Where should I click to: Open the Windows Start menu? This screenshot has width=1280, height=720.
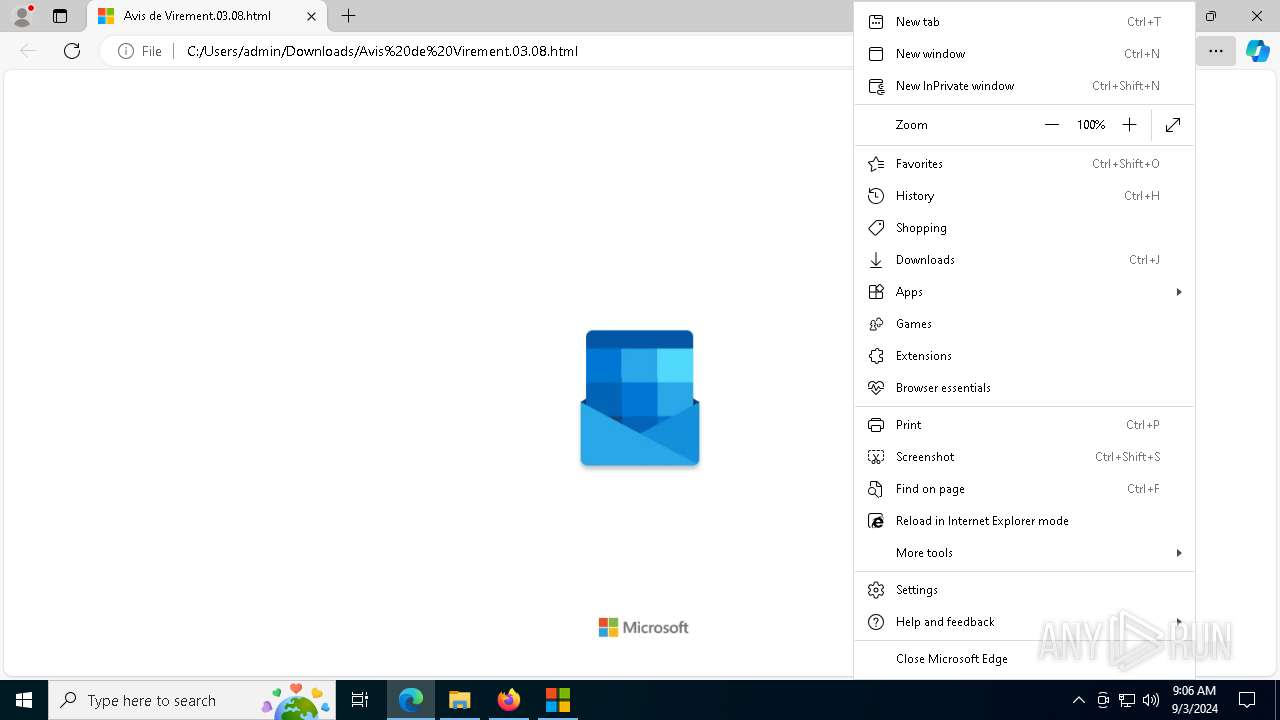24,700
